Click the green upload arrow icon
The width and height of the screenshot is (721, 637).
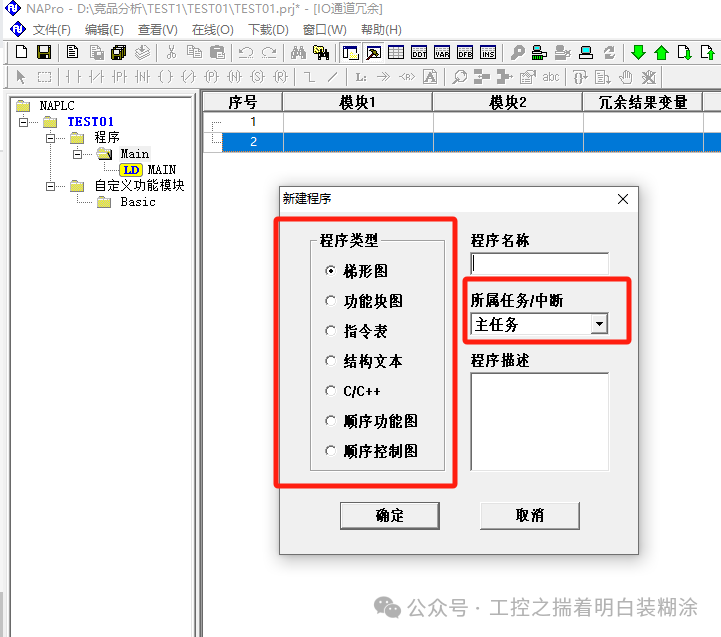point(661,52)
